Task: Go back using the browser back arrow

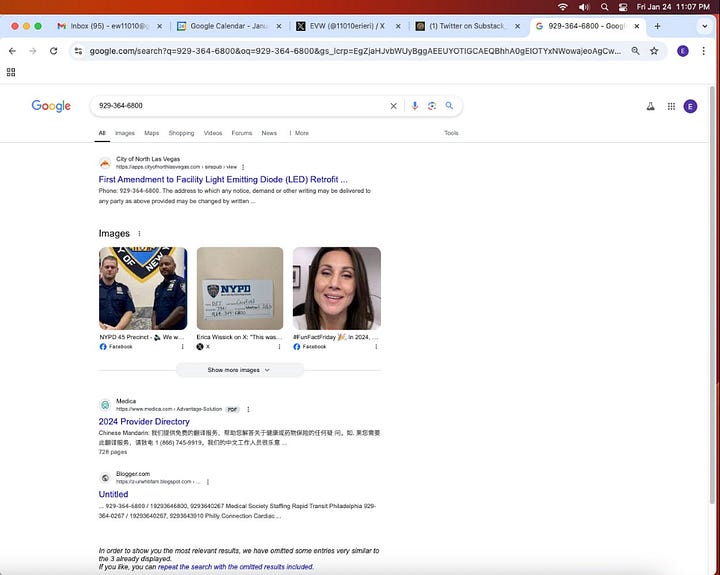Action: [x=12, y=51]
